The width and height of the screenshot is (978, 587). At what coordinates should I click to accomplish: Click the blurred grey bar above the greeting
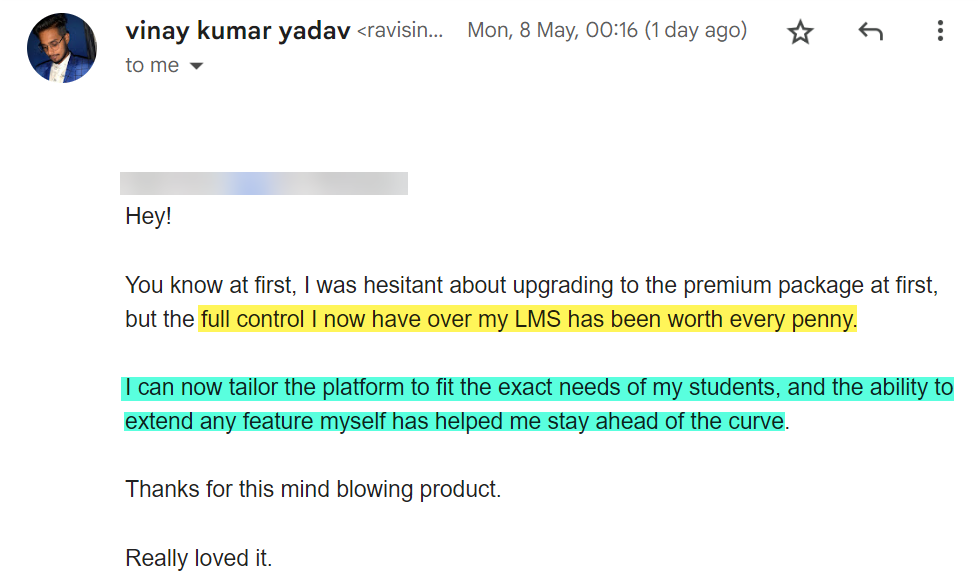[264, 183]
